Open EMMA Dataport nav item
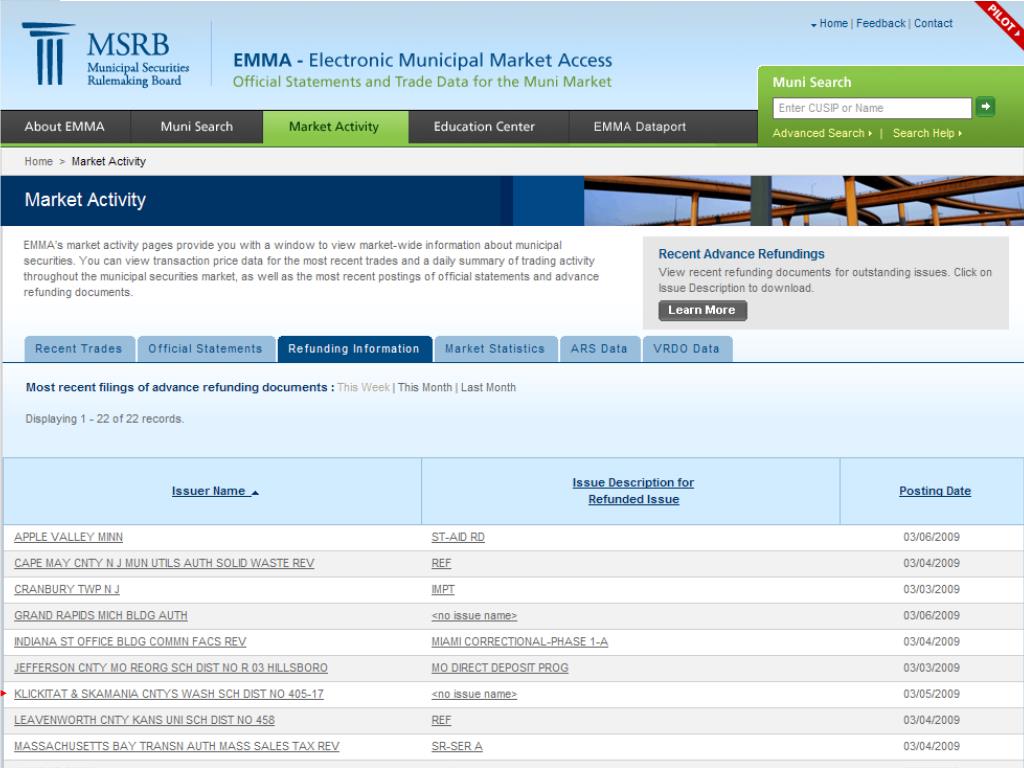 pyautogui.click(x=639, y=127)
